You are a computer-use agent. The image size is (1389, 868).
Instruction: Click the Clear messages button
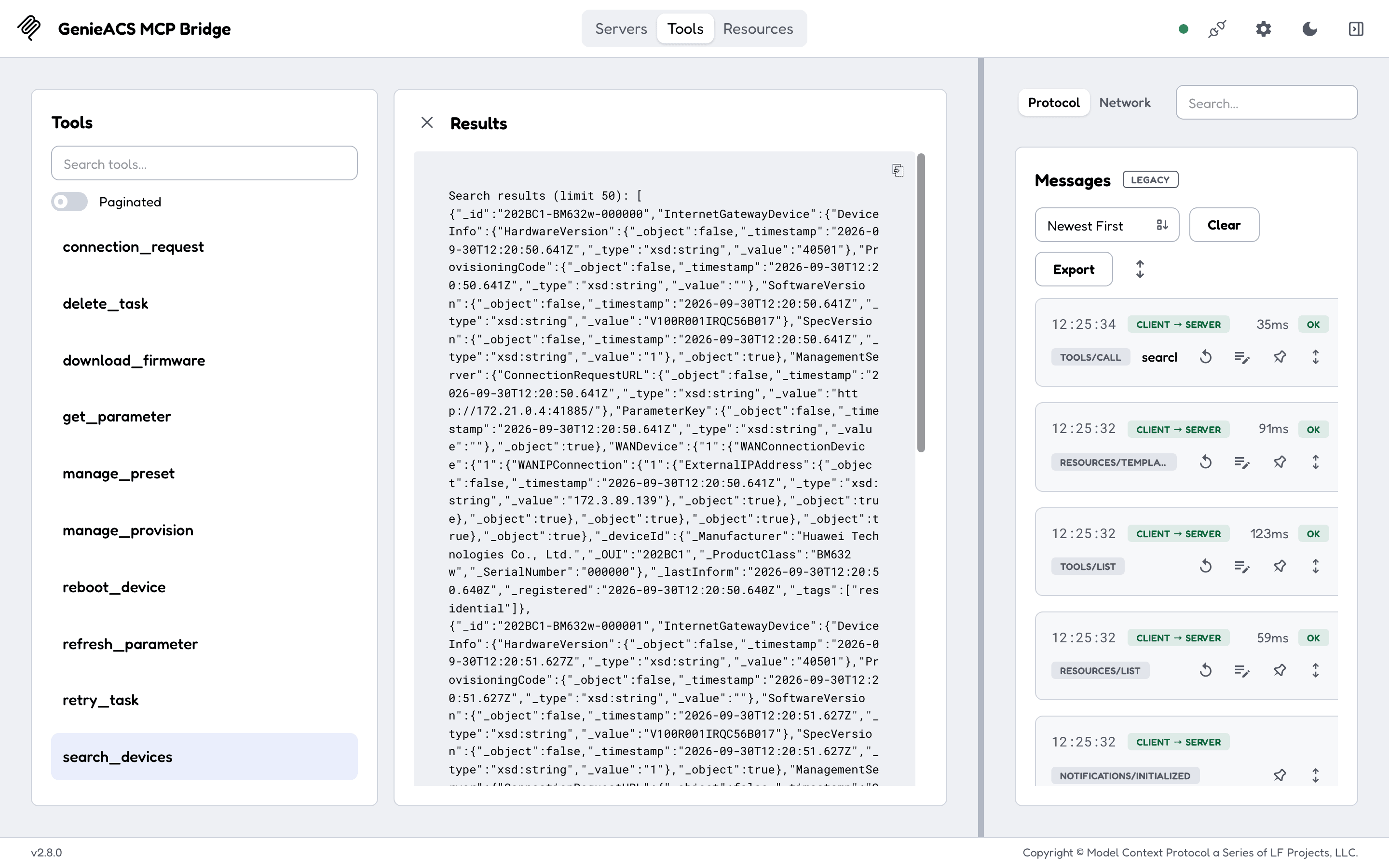click(x=1224, y=225)
